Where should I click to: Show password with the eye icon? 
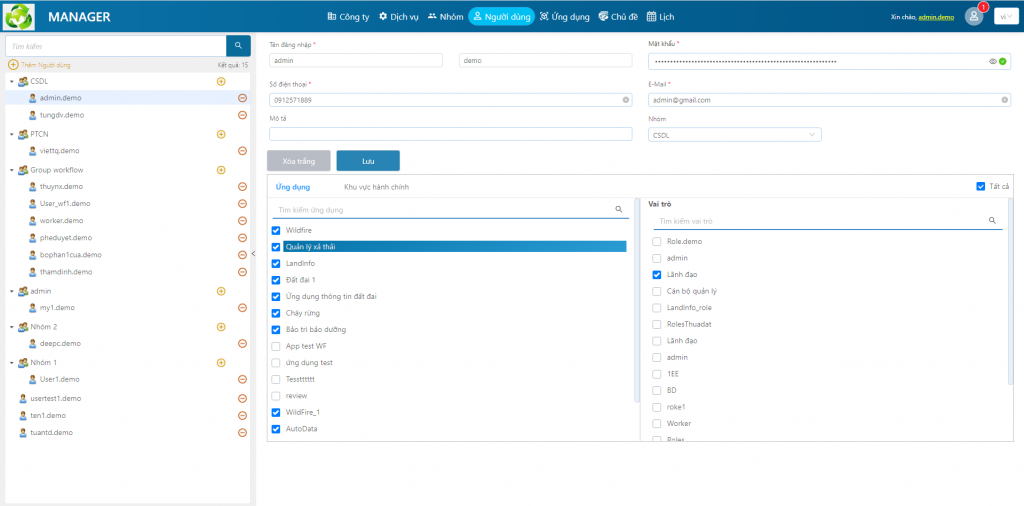(x=993, y=61)
